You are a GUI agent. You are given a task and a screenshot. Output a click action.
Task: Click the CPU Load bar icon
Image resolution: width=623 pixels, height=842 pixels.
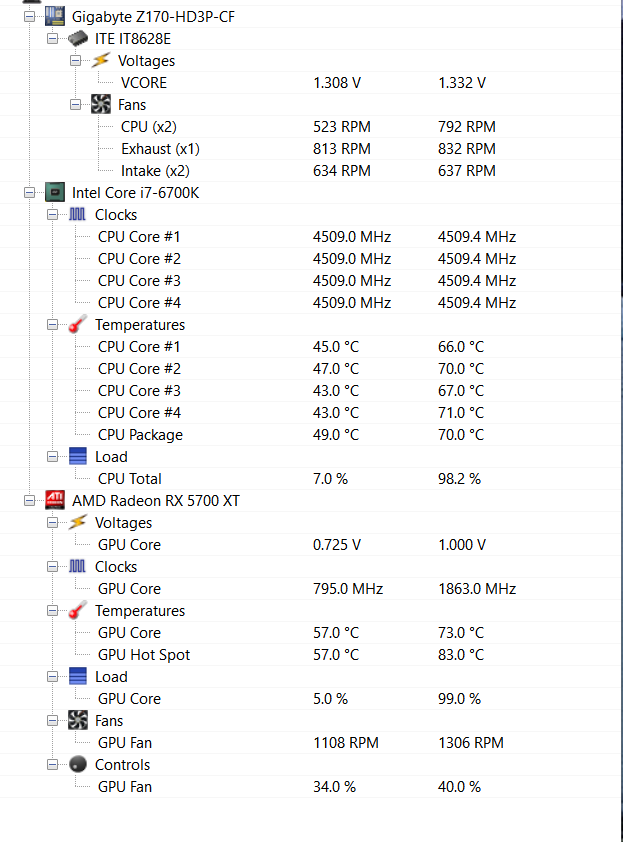pos(78,456)
